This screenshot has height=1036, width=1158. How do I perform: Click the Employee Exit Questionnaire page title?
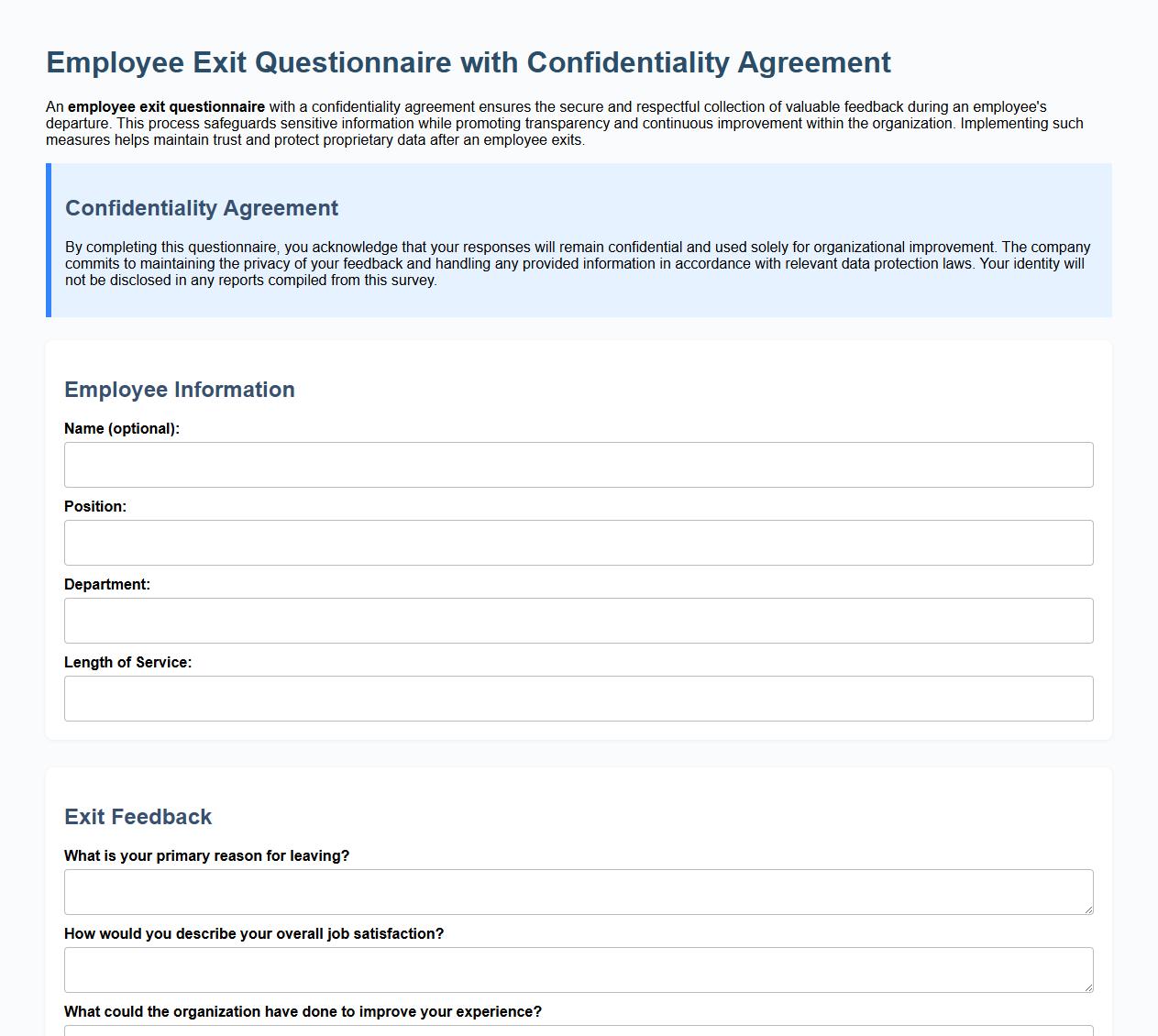click(468, 62)
